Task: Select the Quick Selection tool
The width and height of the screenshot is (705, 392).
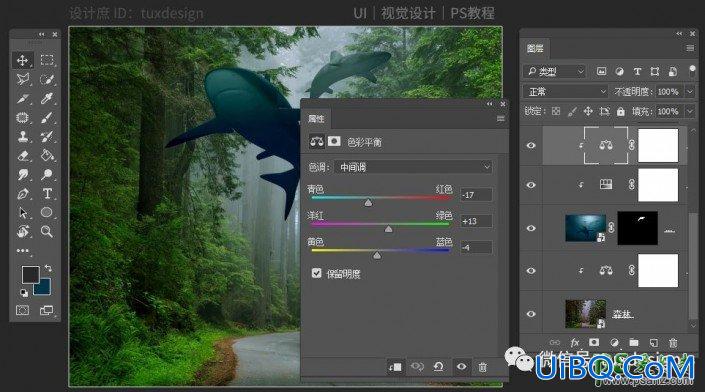Action: (x=47, y=80)
